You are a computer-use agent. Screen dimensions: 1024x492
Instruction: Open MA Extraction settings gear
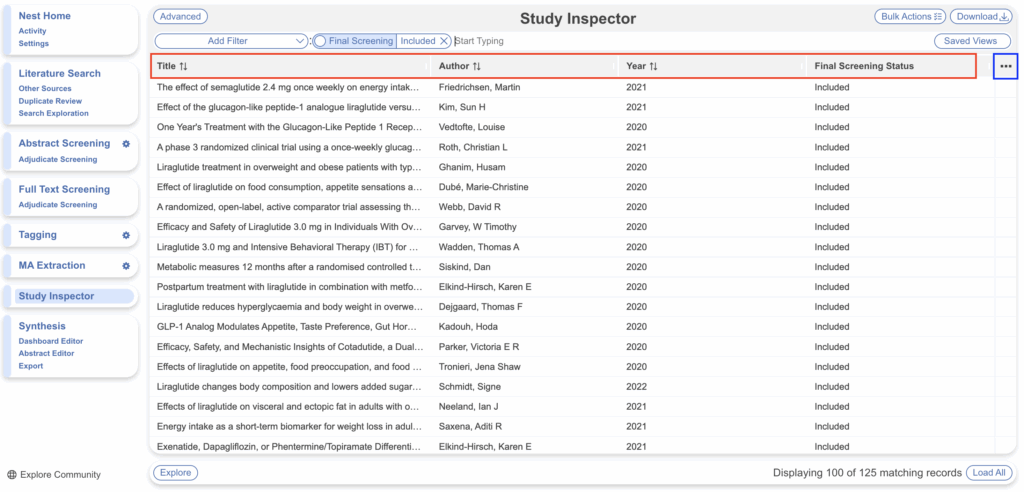pos(126,266)
